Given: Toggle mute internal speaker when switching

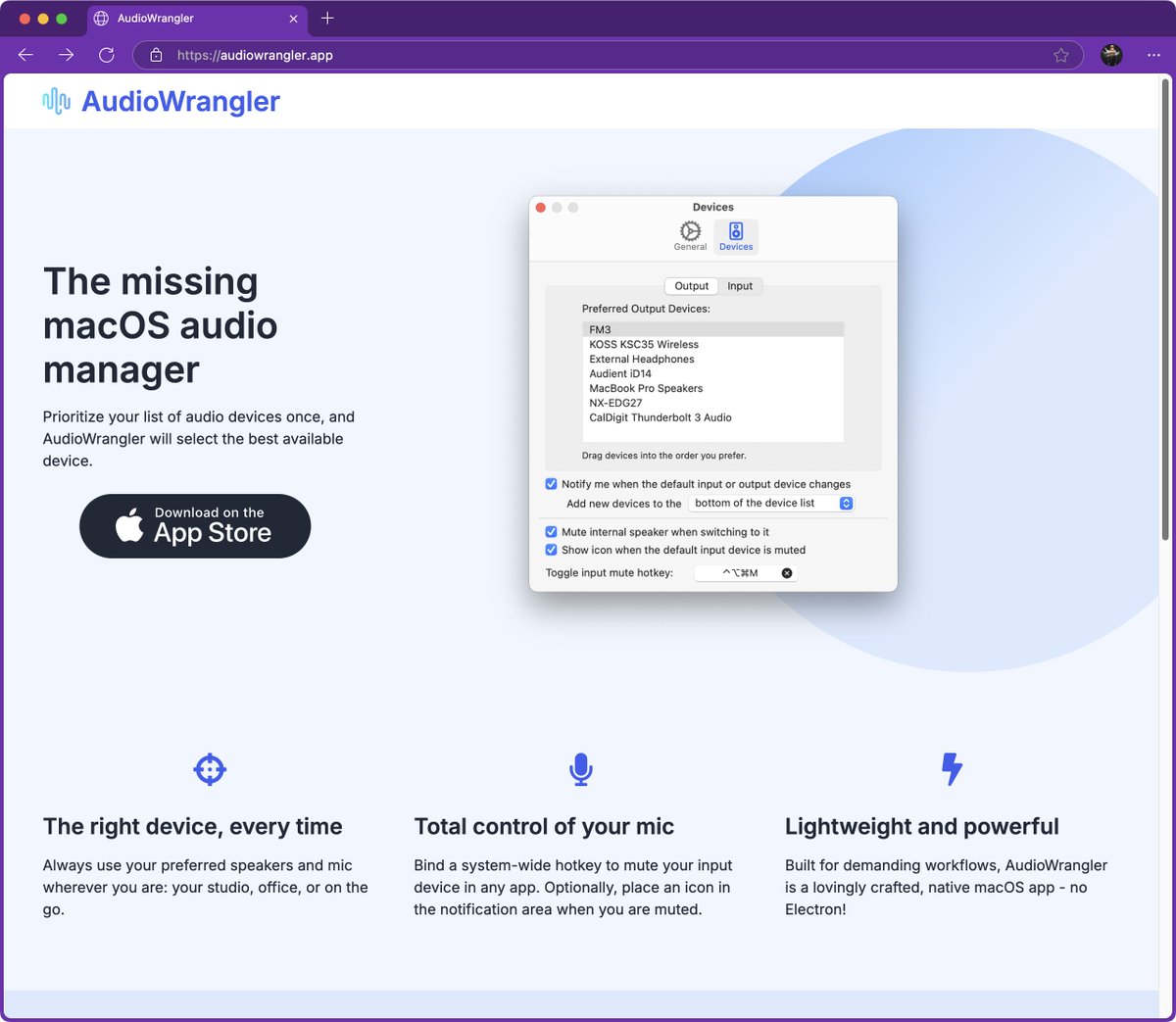Looking at the screenshot, I should coord(551,532).
